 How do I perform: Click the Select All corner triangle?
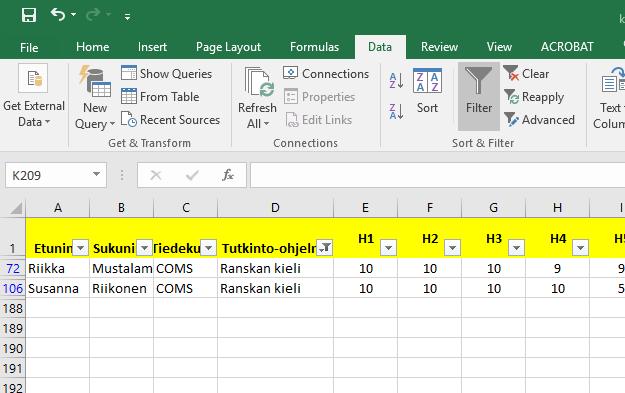pos(16,208)
